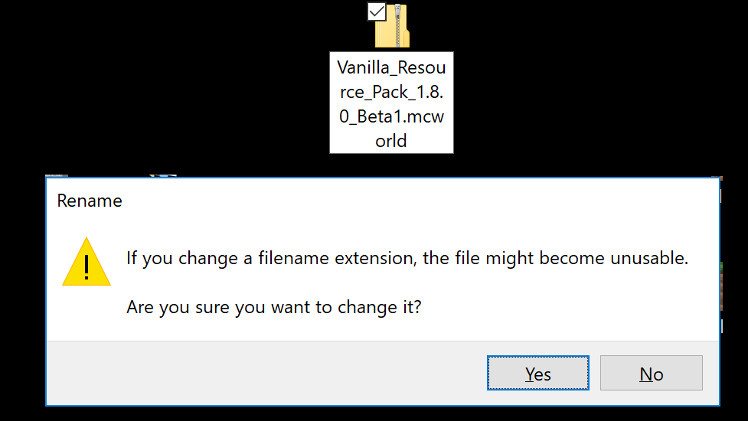
Task: Click the 'Are you sure' question text
Action: pos(273,307)
